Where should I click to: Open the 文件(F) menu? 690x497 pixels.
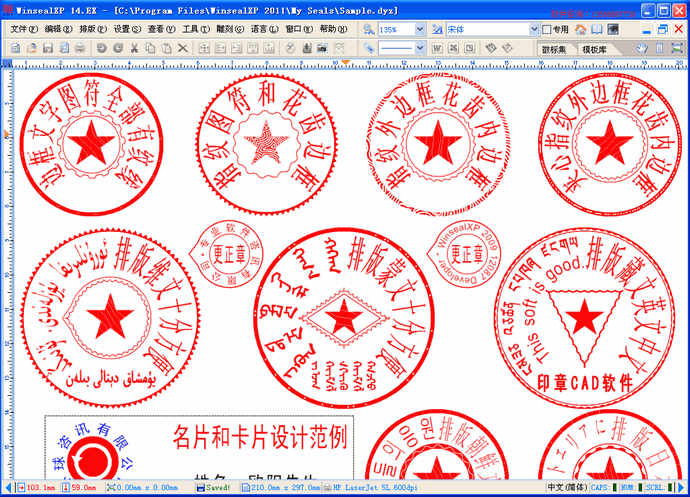pyautogui.click(x=24, y=29)
